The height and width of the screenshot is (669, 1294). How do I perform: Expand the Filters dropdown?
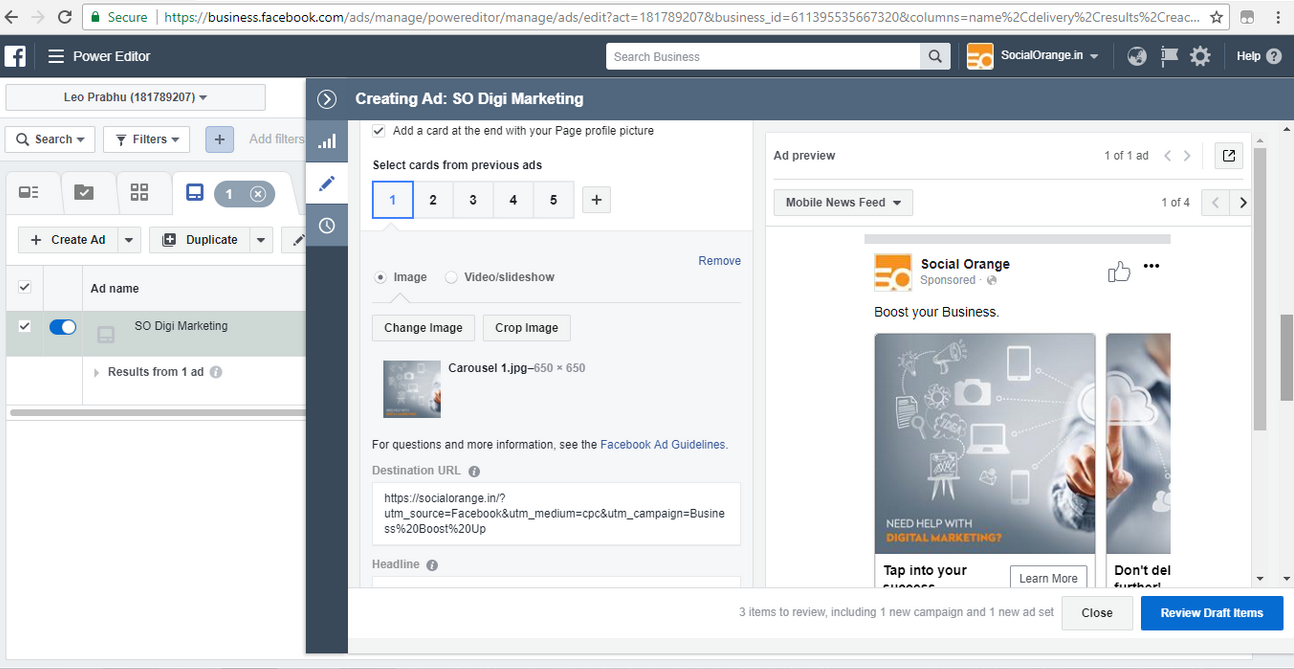point(146,139)
